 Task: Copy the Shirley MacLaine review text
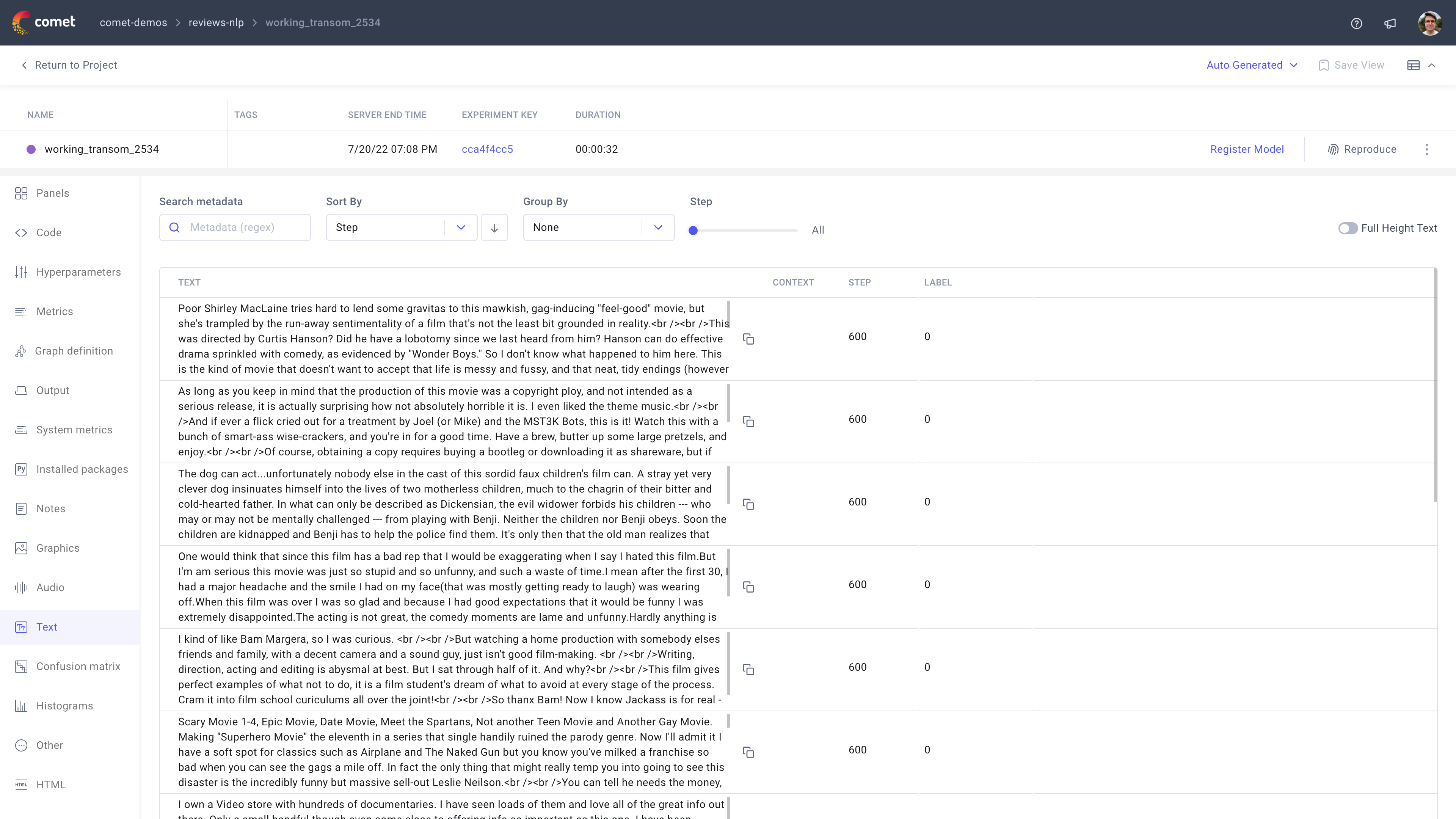pyautogui.click(x=748, y=339)
